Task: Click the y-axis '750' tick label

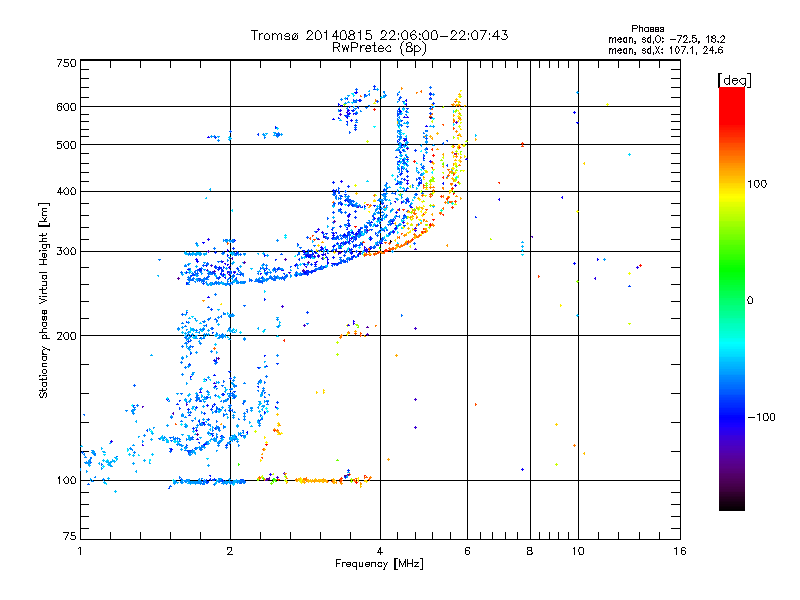Action: [67, 63]
